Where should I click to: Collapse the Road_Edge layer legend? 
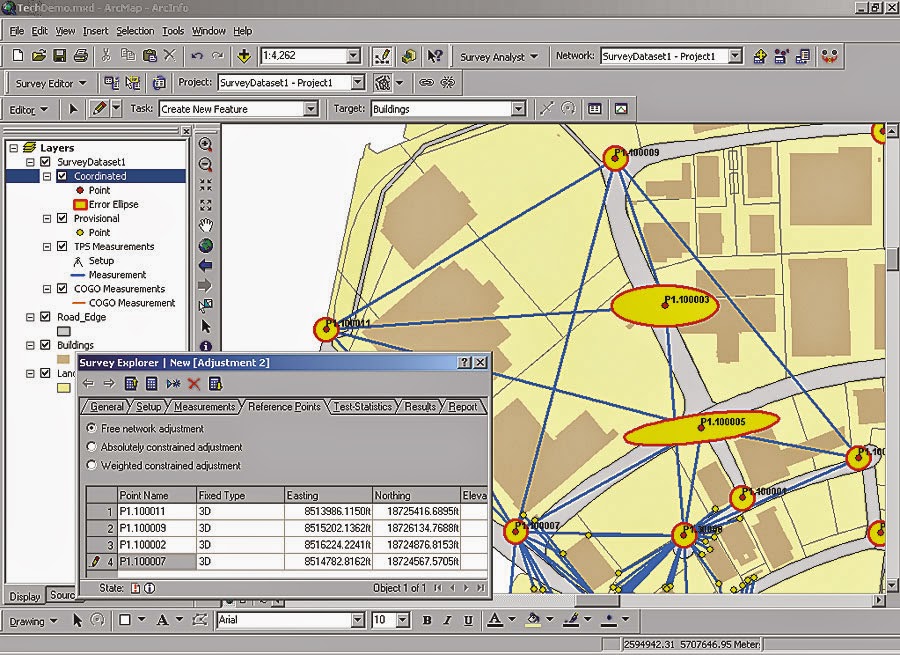[30, 317]
